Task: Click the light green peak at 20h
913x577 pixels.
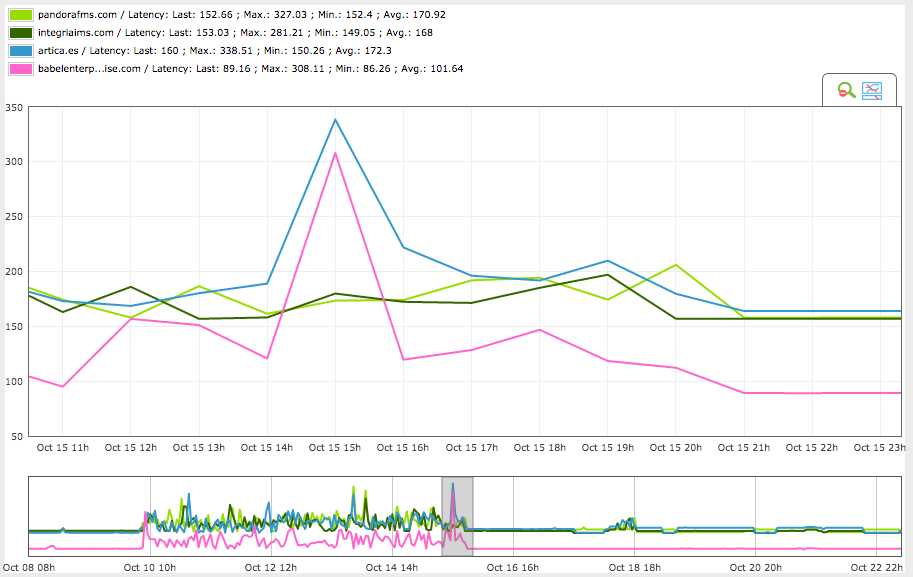Action: [675, 265]
